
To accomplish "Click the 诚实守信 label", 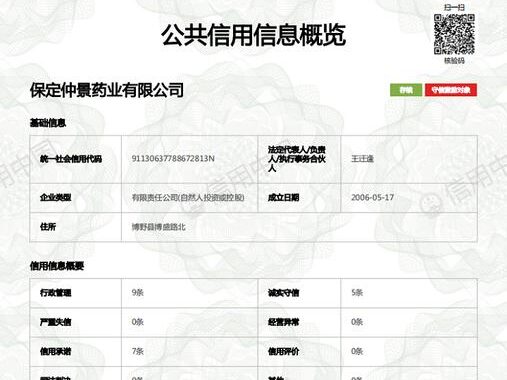I will [x=283, y=293].
